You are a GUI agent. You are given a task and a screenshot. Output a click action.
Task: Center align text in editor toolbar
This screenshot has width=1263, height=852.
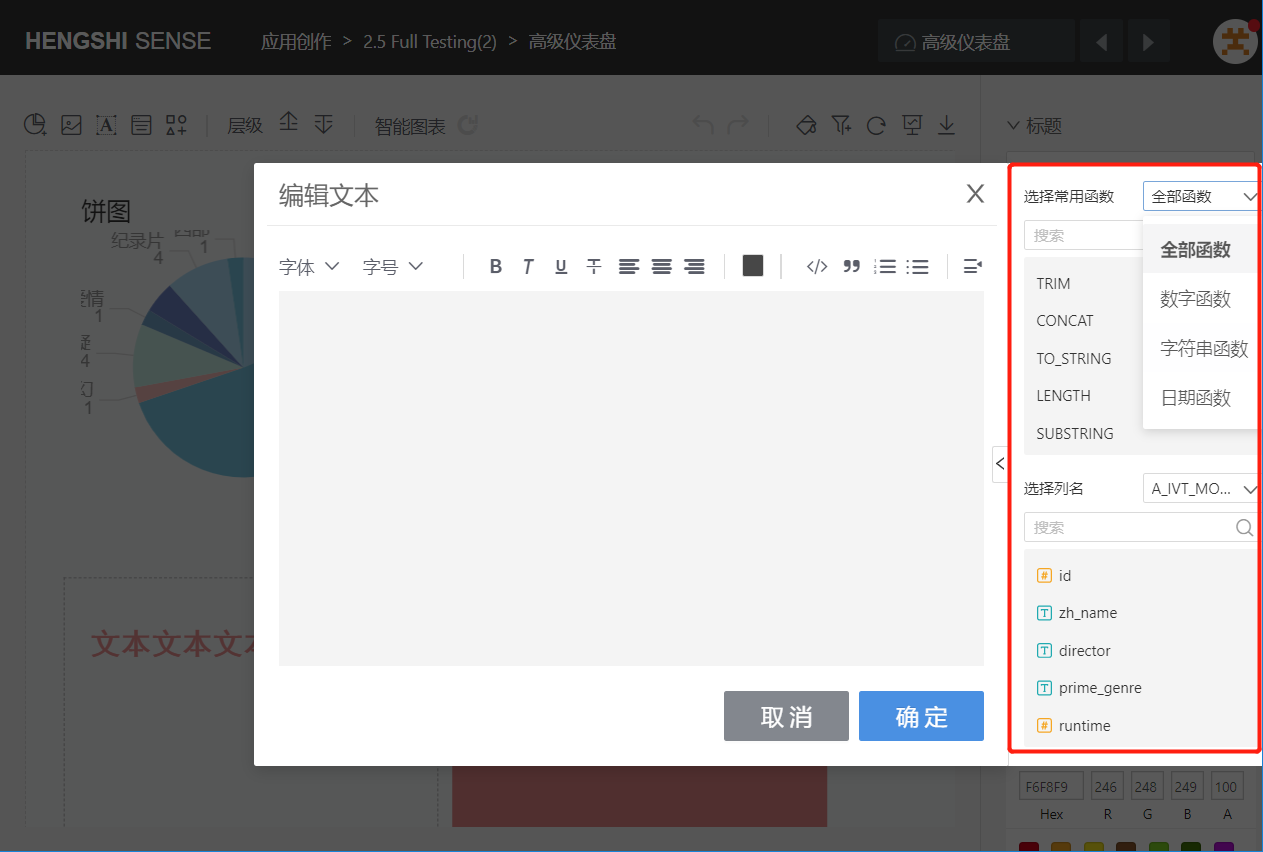(x=661, y=267)
